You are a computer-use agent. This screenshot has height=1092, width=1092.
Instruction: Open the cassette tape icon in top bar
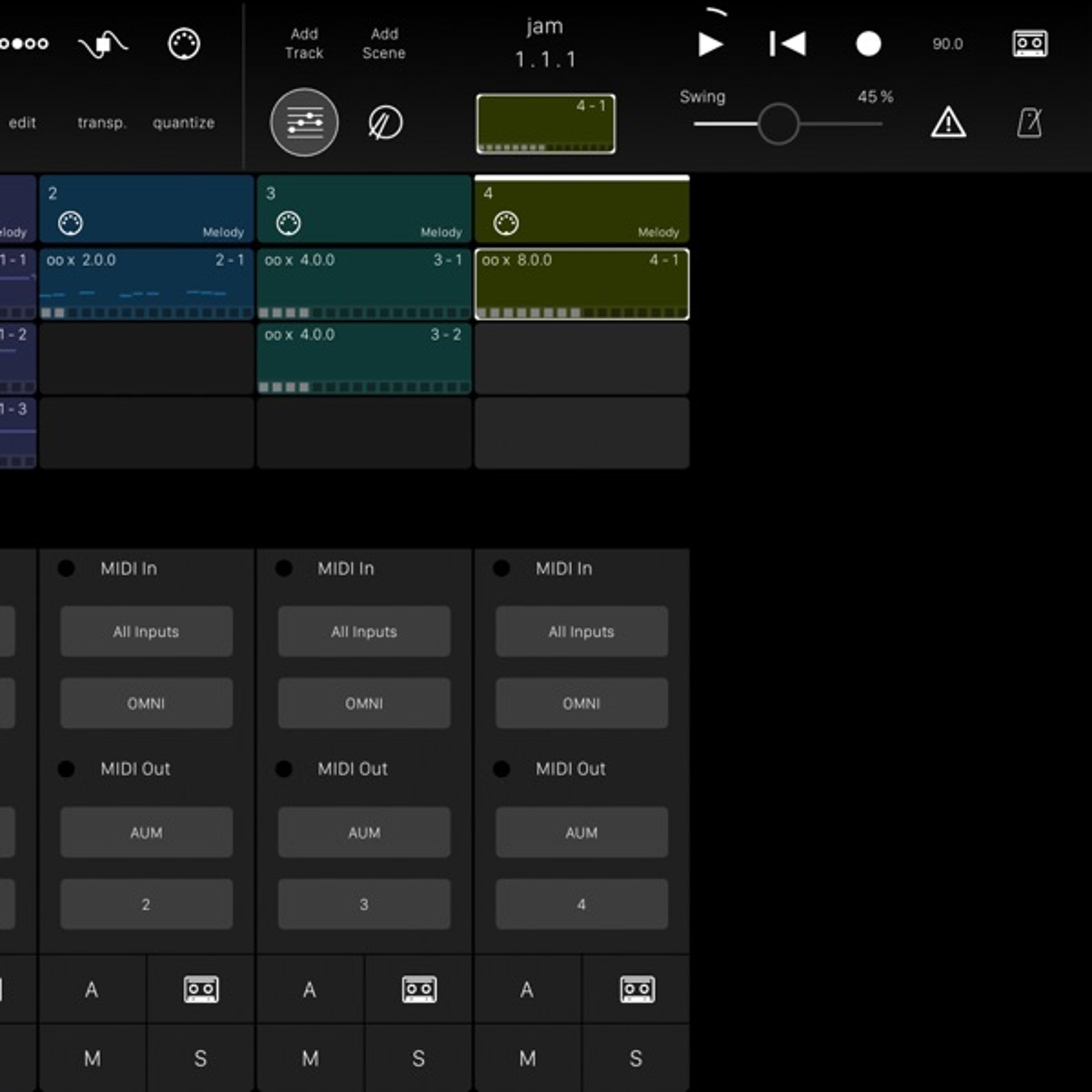1030,44
